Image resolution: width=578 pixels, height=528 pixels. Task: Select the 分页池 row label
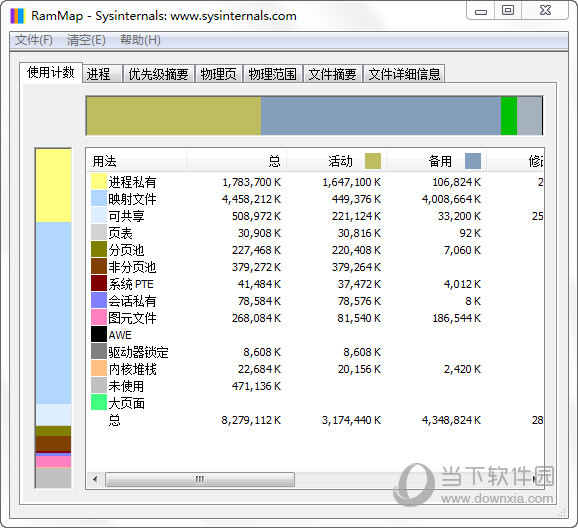tap(126, 250)
